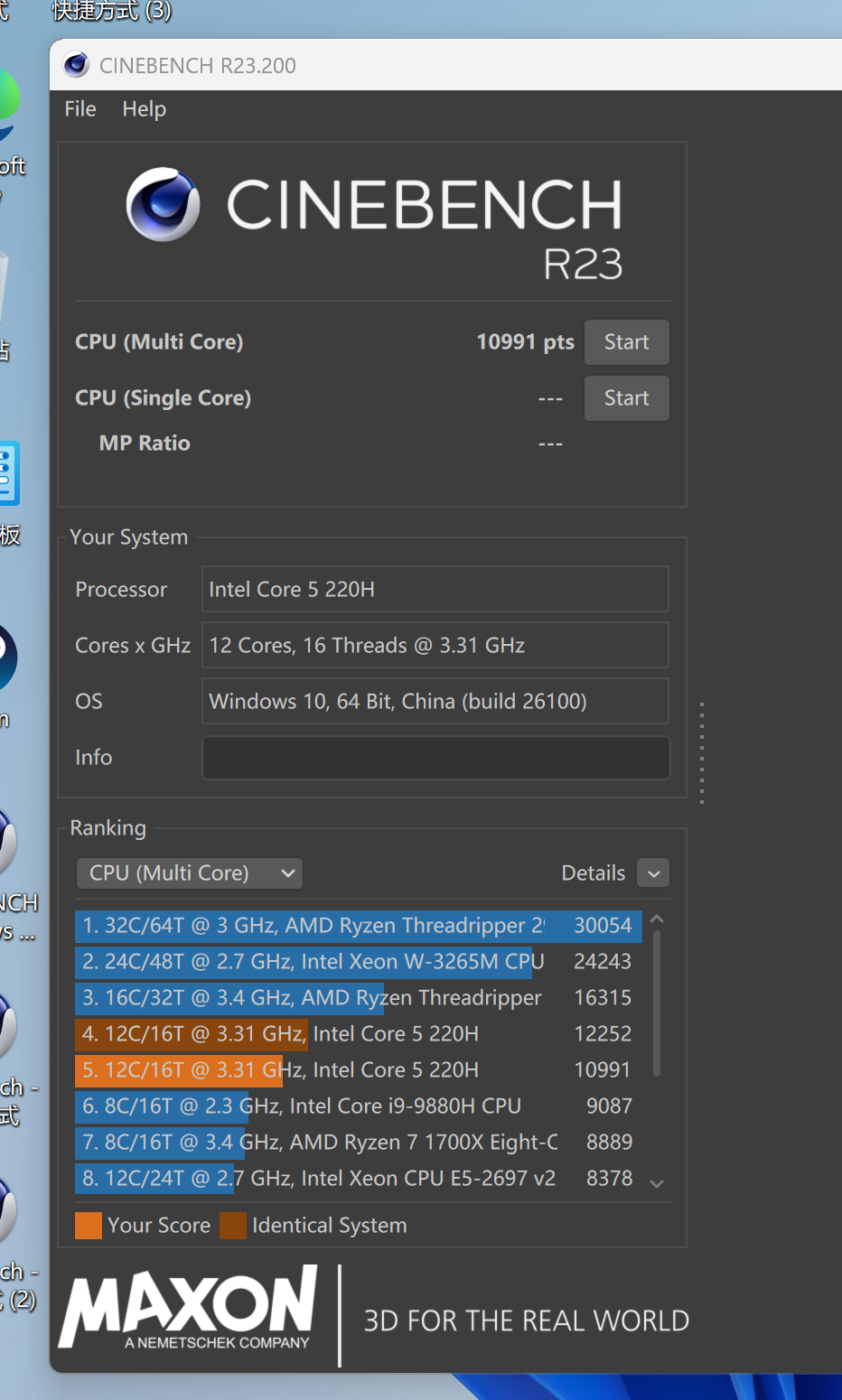The image size is (842, 1400).
Task: Click the Cinebench icon in title bar
Action: tap(76, 65)
